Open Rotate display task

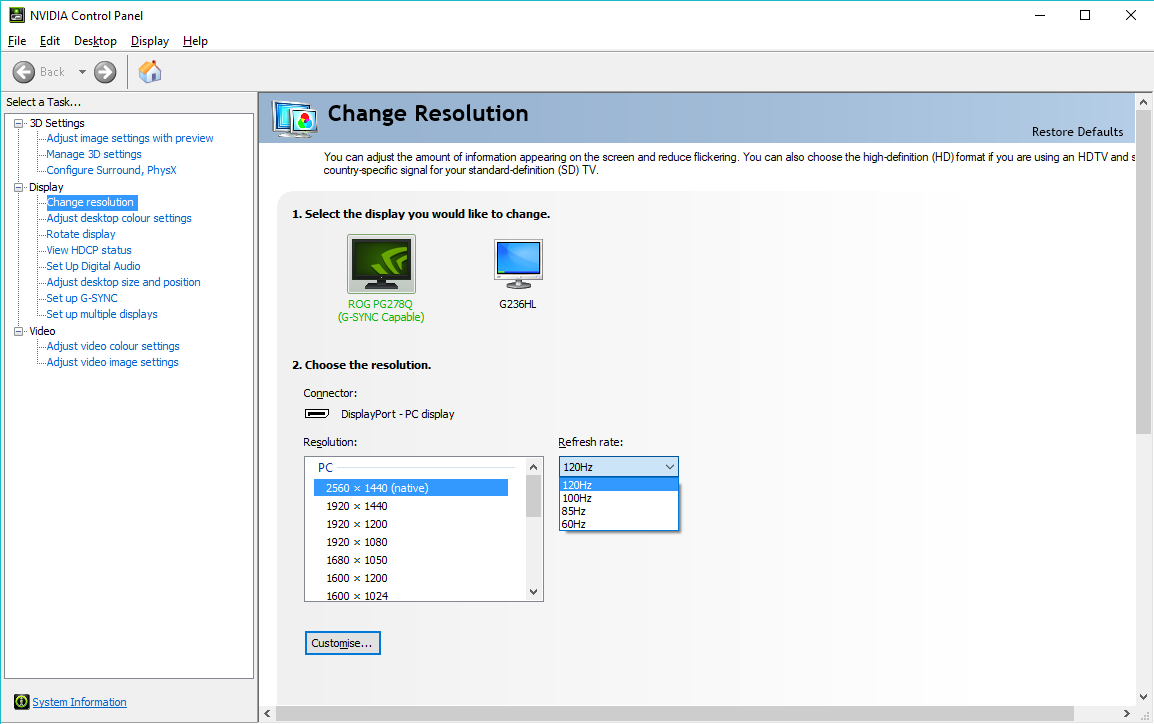click(x=81, y=234)
